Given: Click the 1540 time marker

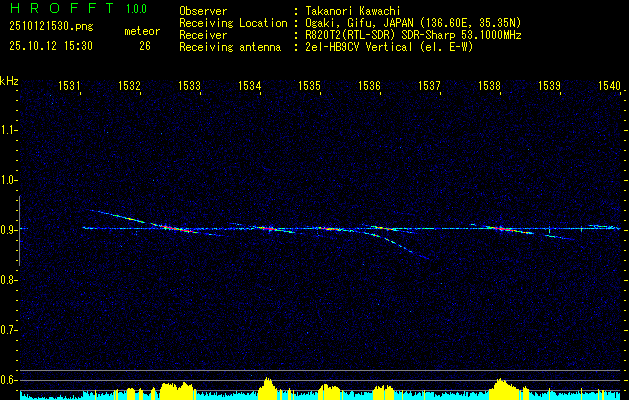Looking at the screenshot, I should (609, 85).
